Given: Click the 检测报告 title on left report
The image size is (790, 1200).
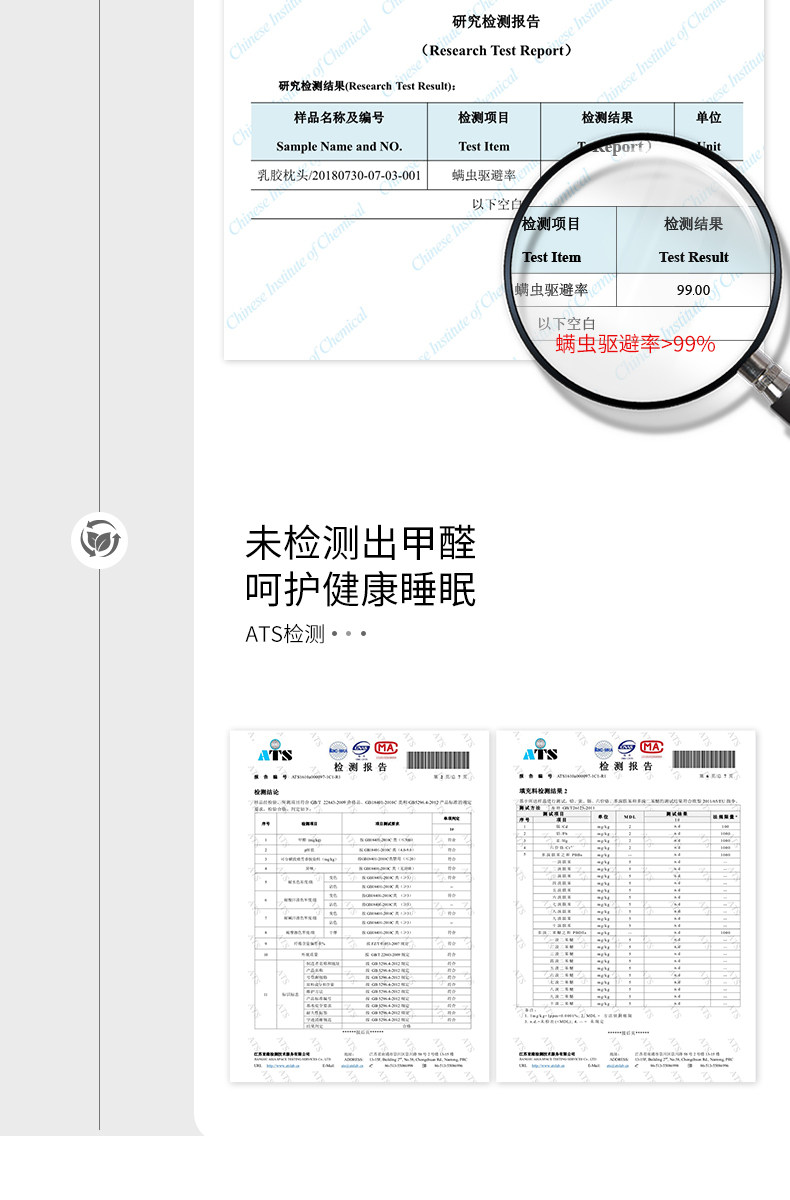Looking at the screenshot, I should click(361, 766).
